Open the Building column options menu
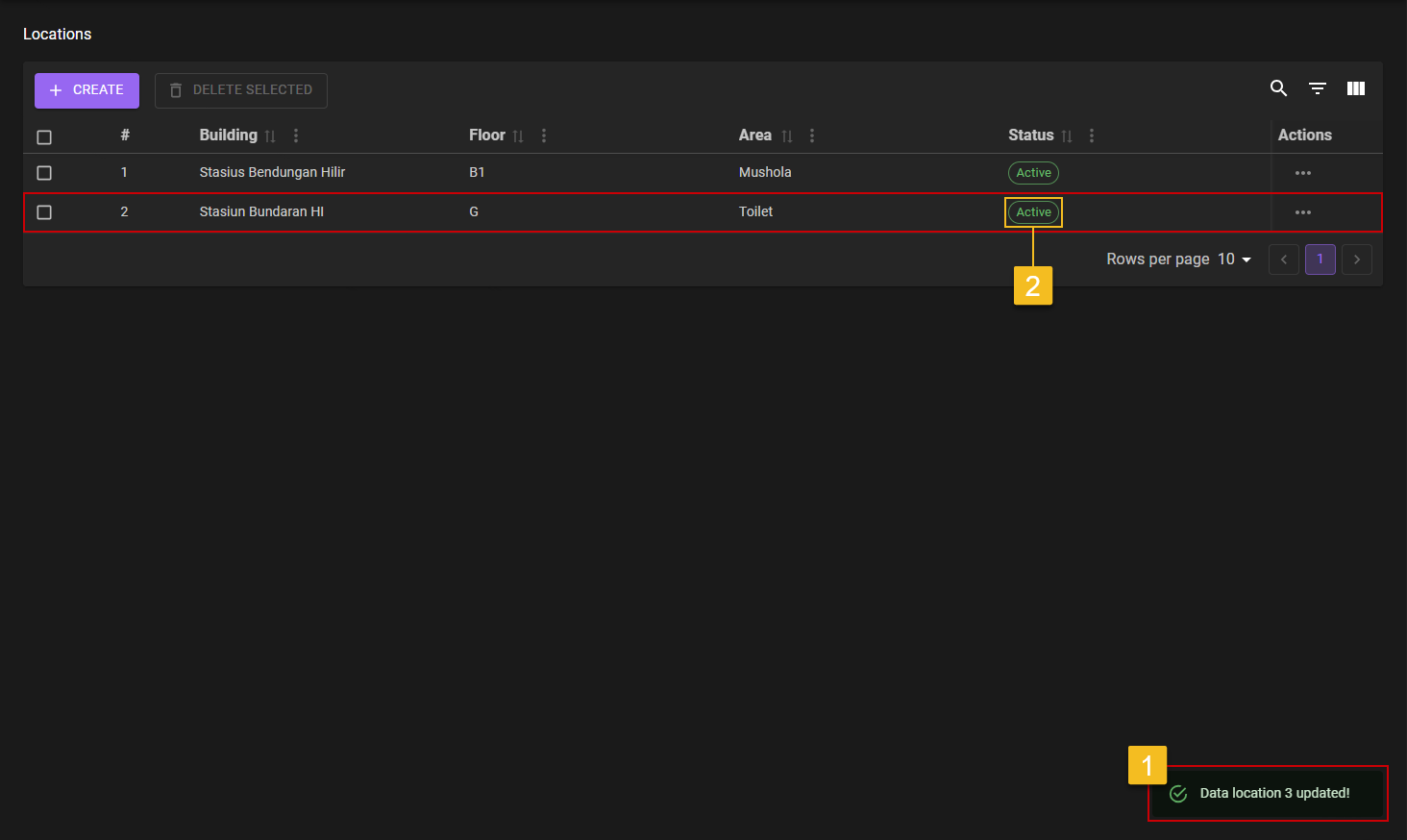 coord(295,136)
